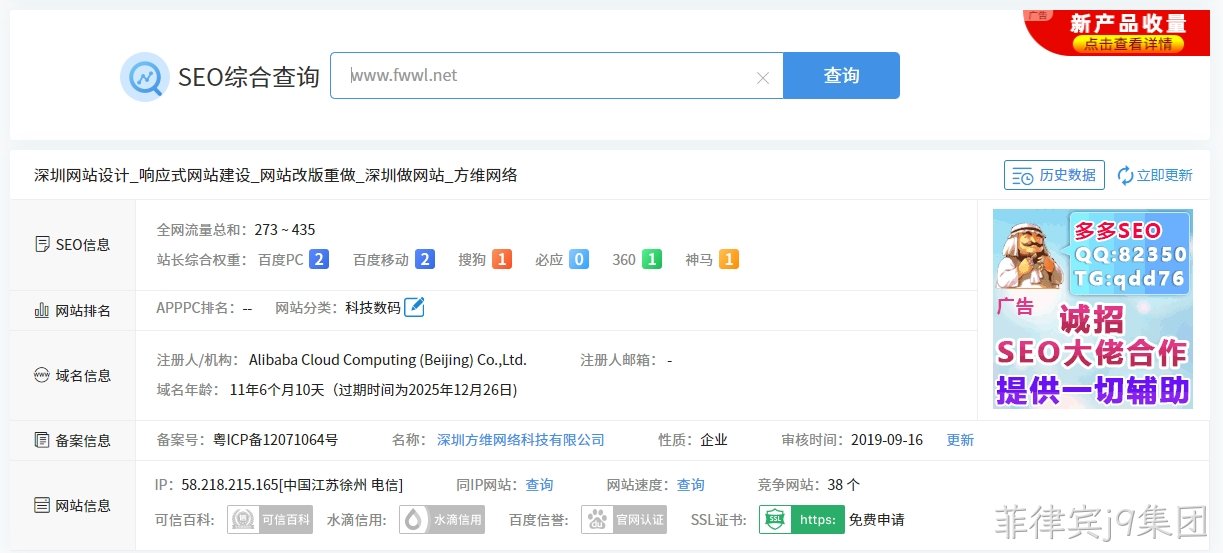This screenshot has width=1223, height=553.
Task: Click 免费申请 SSL certificate link
Action: click(x=877, y=520)
